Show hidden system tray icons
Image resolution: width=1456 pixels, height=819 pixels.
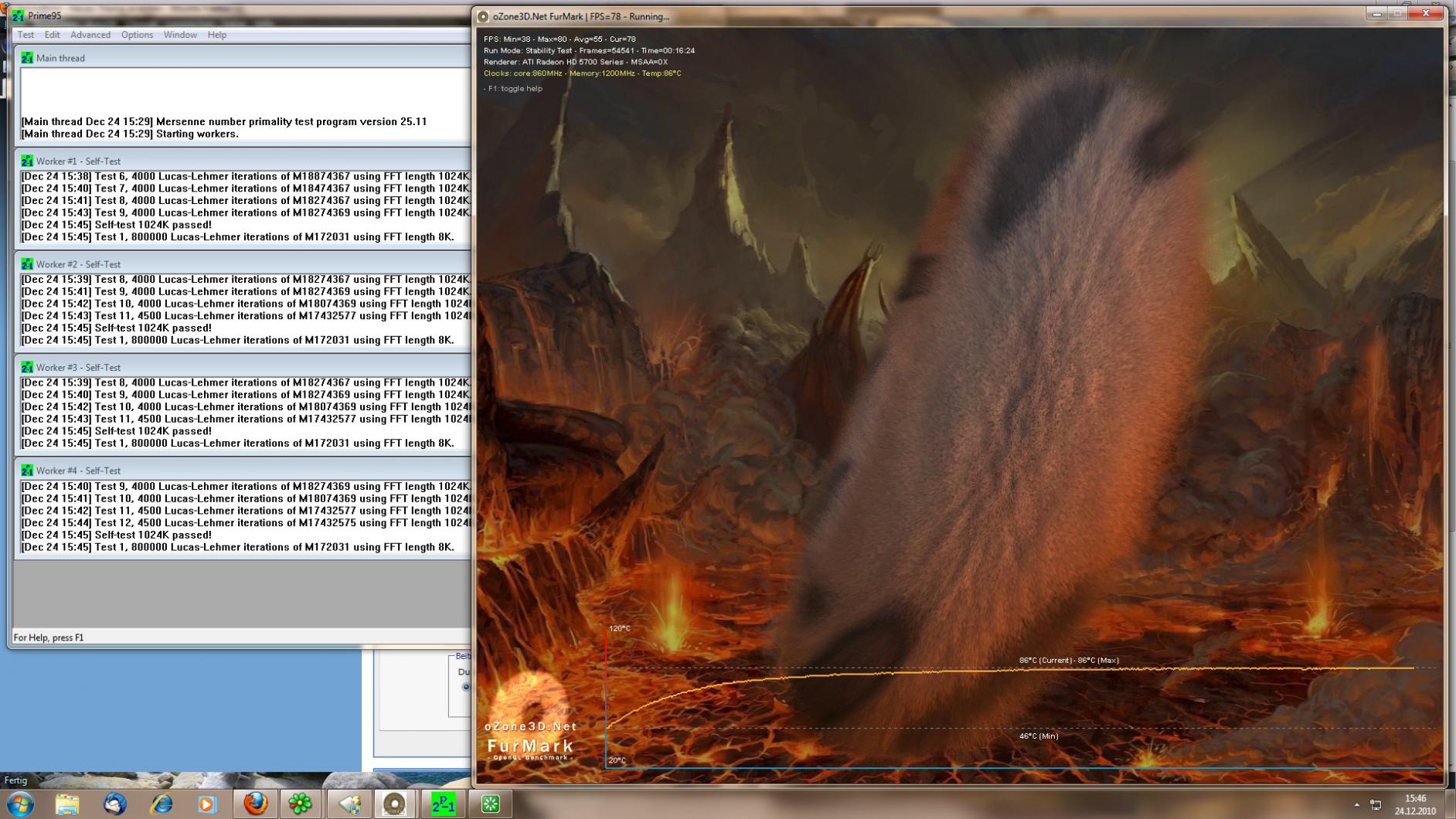coord(1356,805)
